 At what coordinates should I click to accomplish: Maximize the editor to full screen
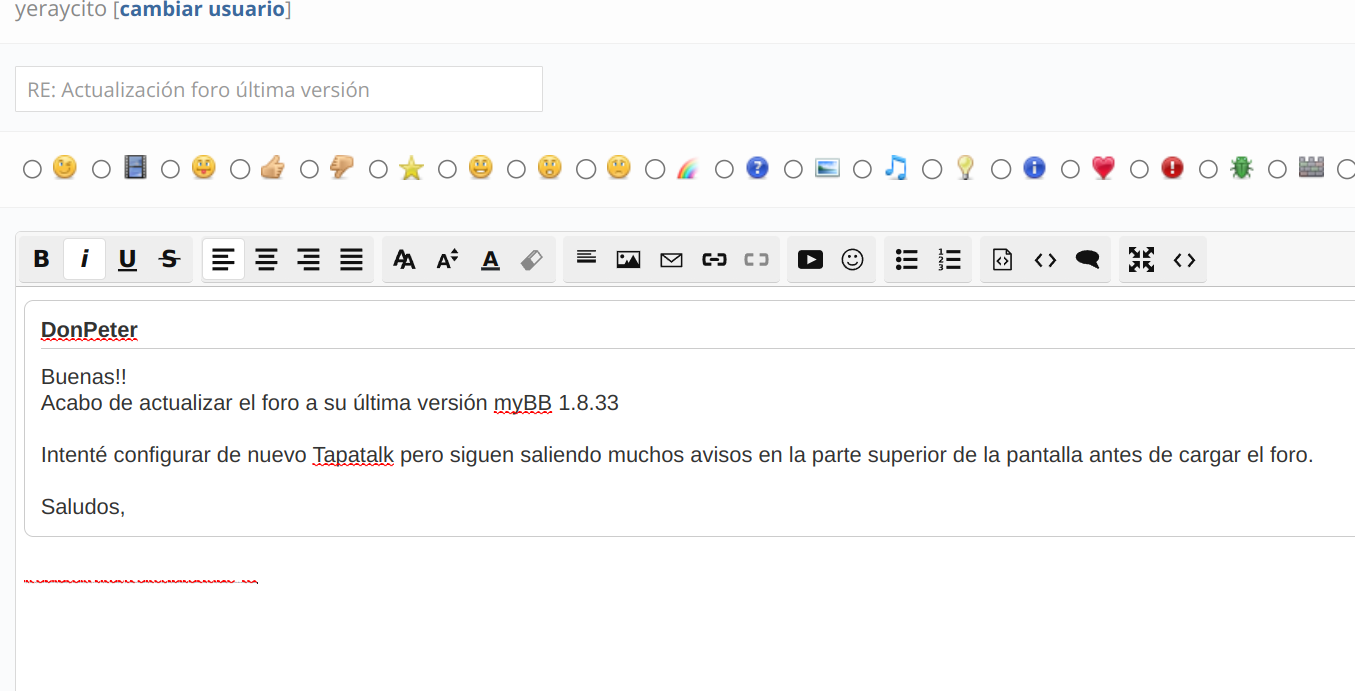click(x=1141, y=259)
